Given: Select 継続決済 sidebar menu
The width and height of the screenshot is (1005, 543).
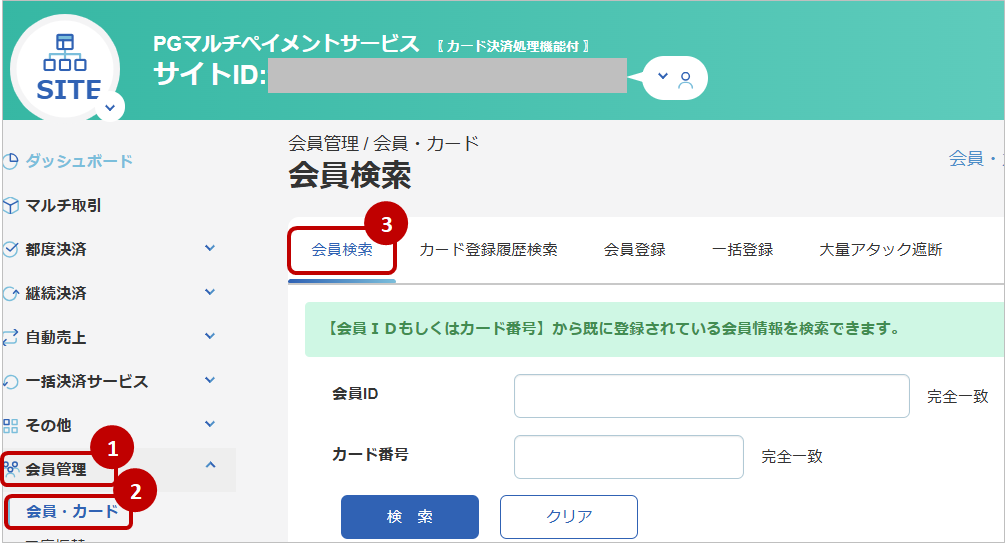Looking at the screenshot, I should tap(56, 294).
